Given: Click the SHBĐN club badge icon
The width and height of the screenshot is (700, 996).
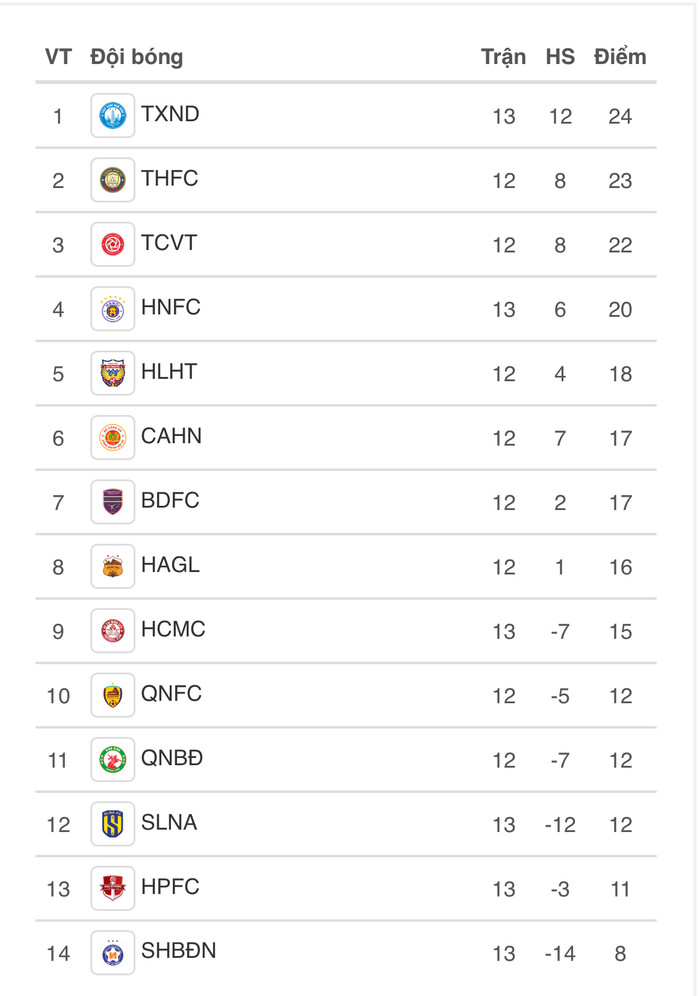Looking at the screenshot, I should [x=112, y=952].
